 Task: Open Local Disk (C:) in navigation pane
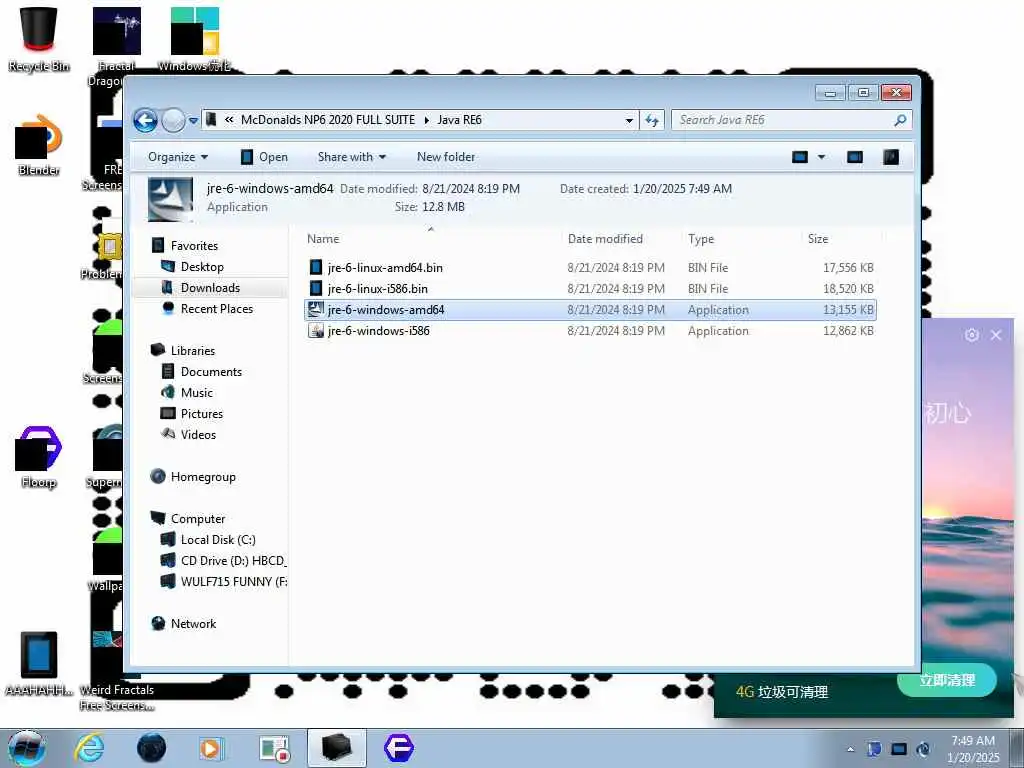tap(218, 539)
